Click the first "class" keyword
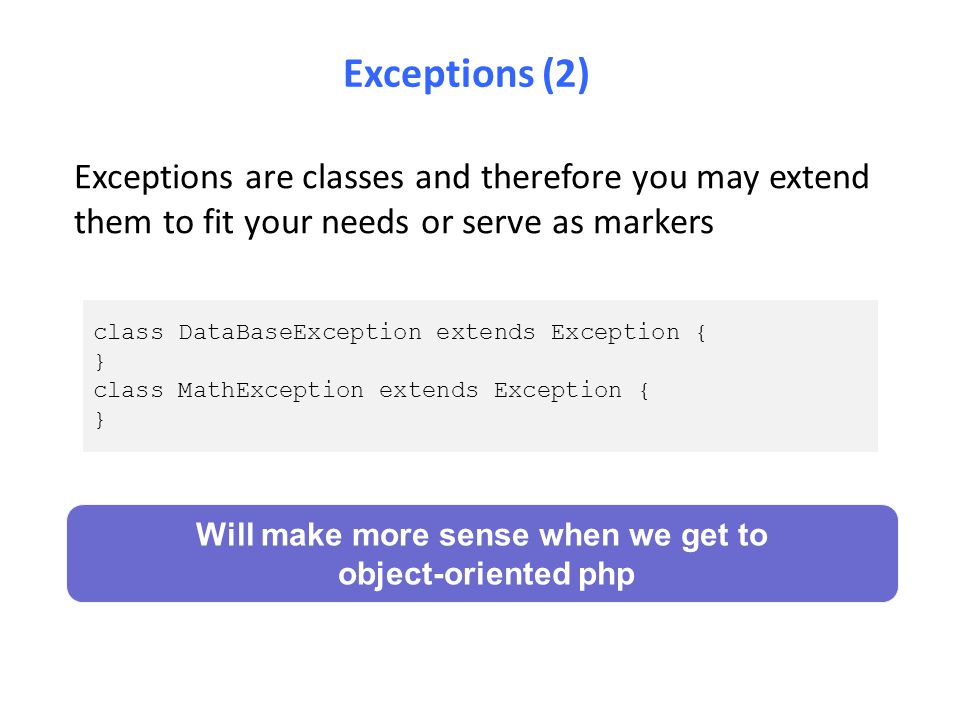The width and height of the screenshot is (960, 720). [129, 332]
